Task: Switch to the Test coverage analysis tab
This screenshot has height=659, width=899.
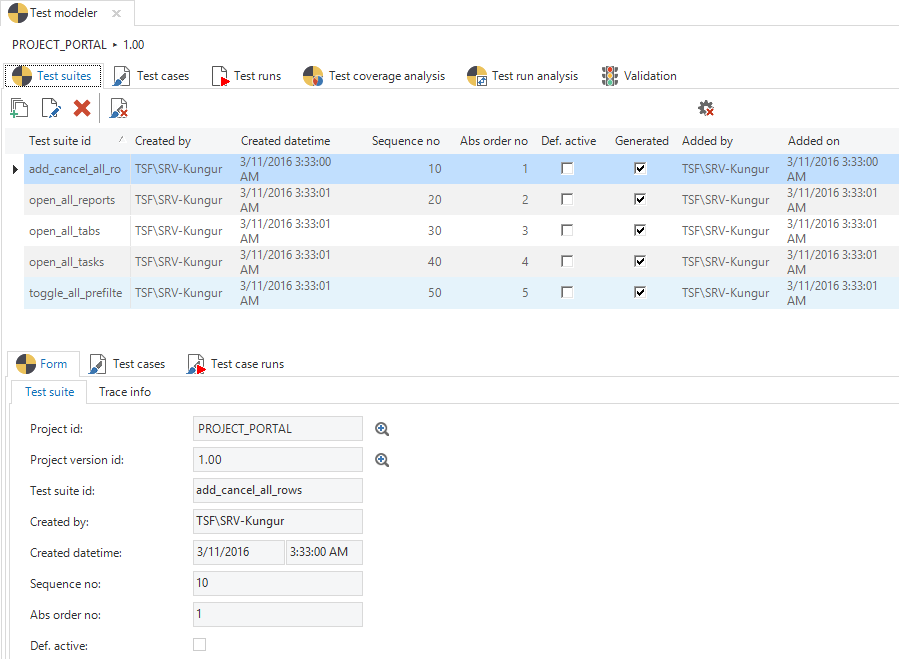Action: point(375,76)
